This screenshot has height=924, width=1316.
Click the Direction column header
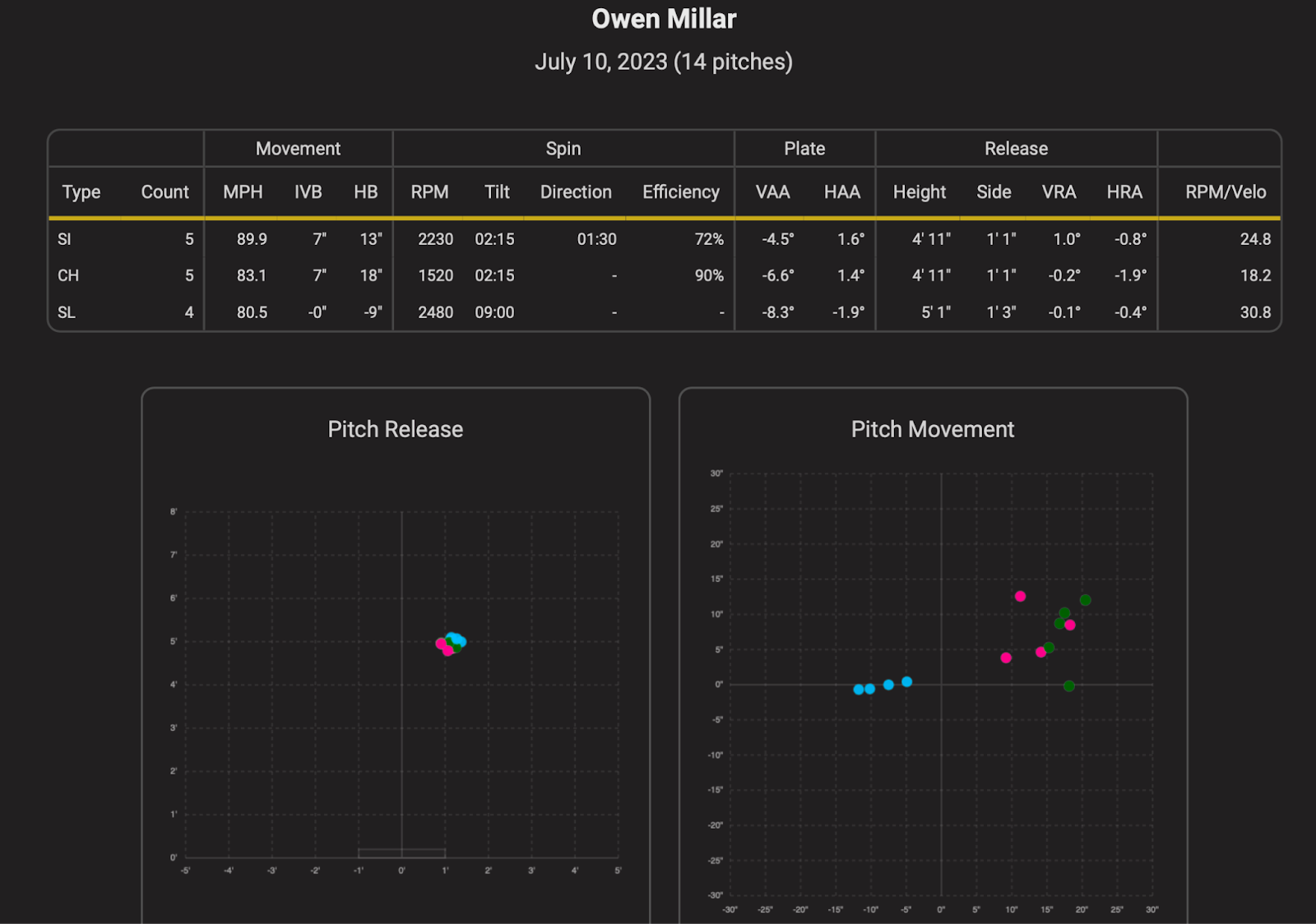click(x=576, y=192)
